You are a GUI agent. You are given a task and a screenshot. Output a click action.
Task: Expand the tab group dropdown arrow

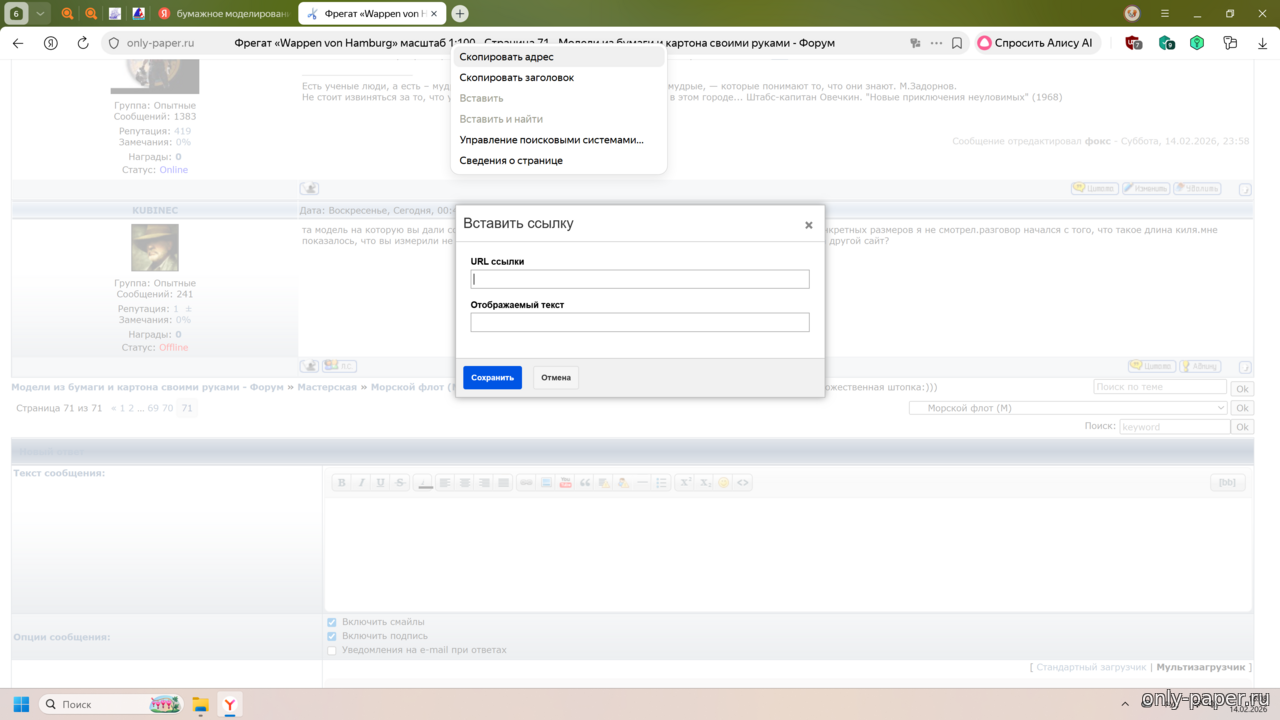pos(40,14)
